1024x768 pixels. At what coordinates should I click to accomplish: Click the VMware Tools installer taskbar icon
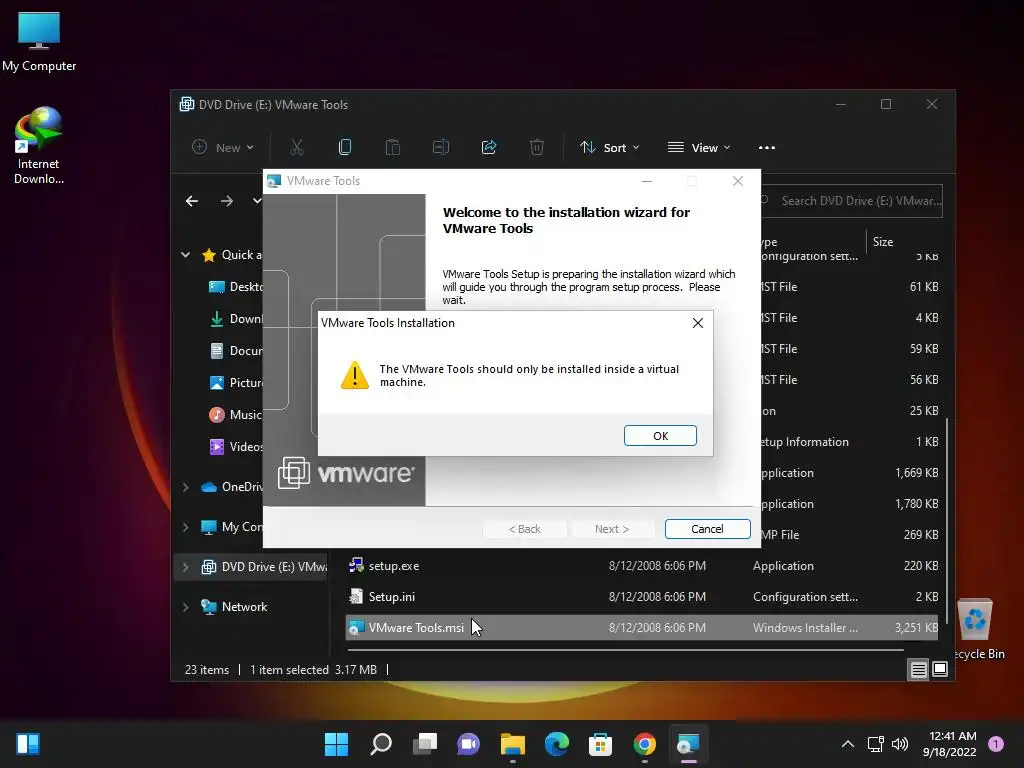[688, 744]
